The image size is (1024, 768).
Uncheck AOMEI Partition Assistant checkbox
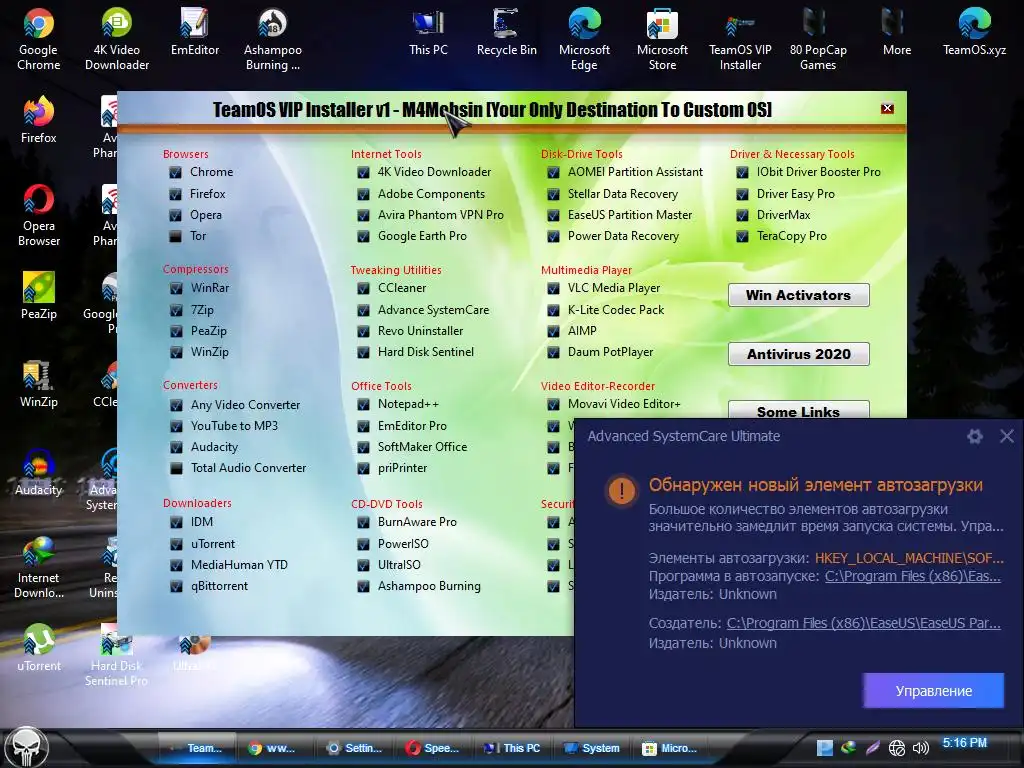click(553, 172)
